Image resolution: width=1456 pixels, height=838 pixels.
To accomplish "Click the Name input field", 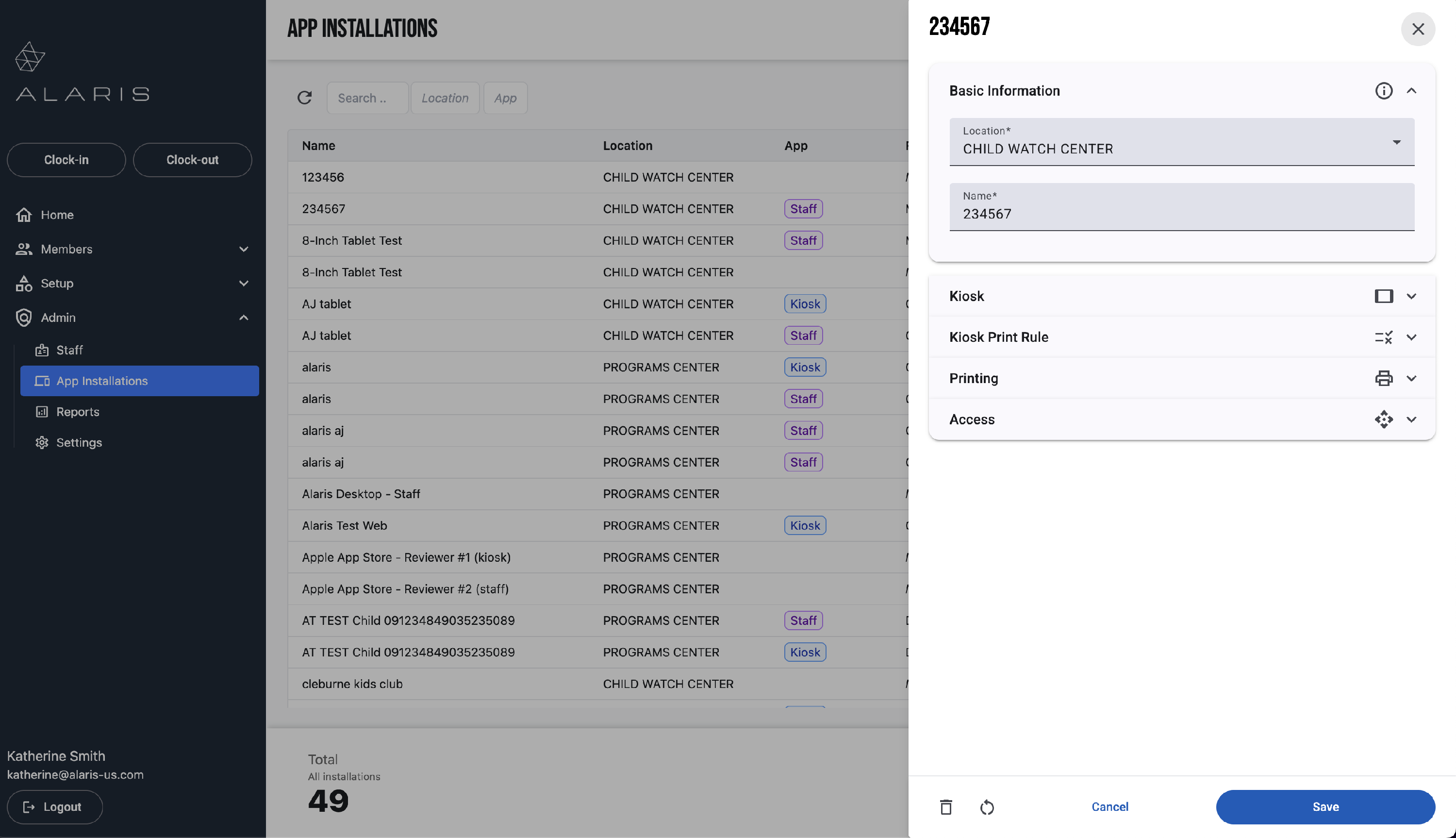I will [x=1181, y=214].
